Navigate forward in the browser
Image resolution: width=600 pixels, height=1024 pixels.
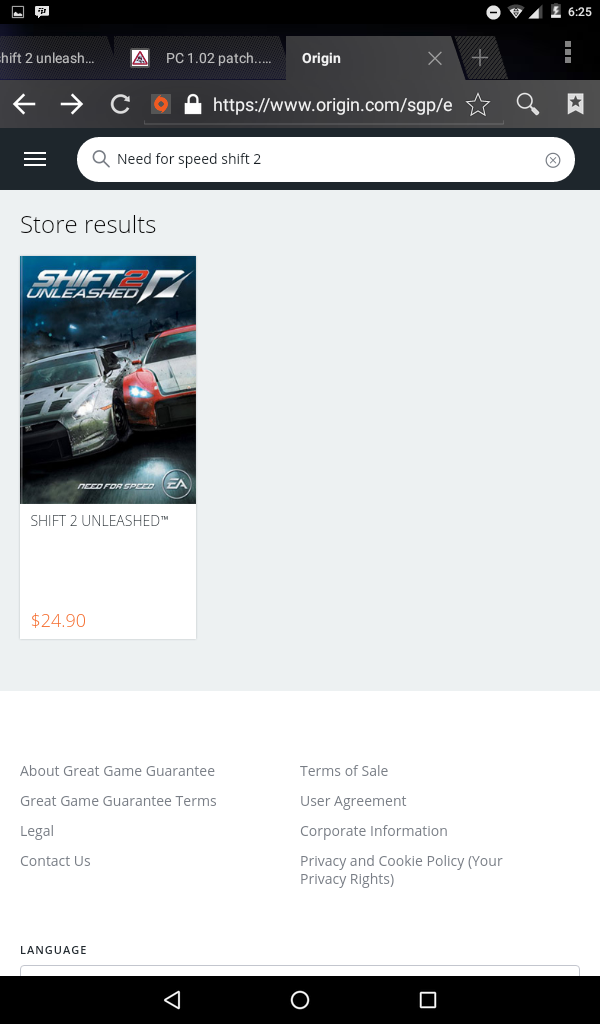(x=72, y=104)
